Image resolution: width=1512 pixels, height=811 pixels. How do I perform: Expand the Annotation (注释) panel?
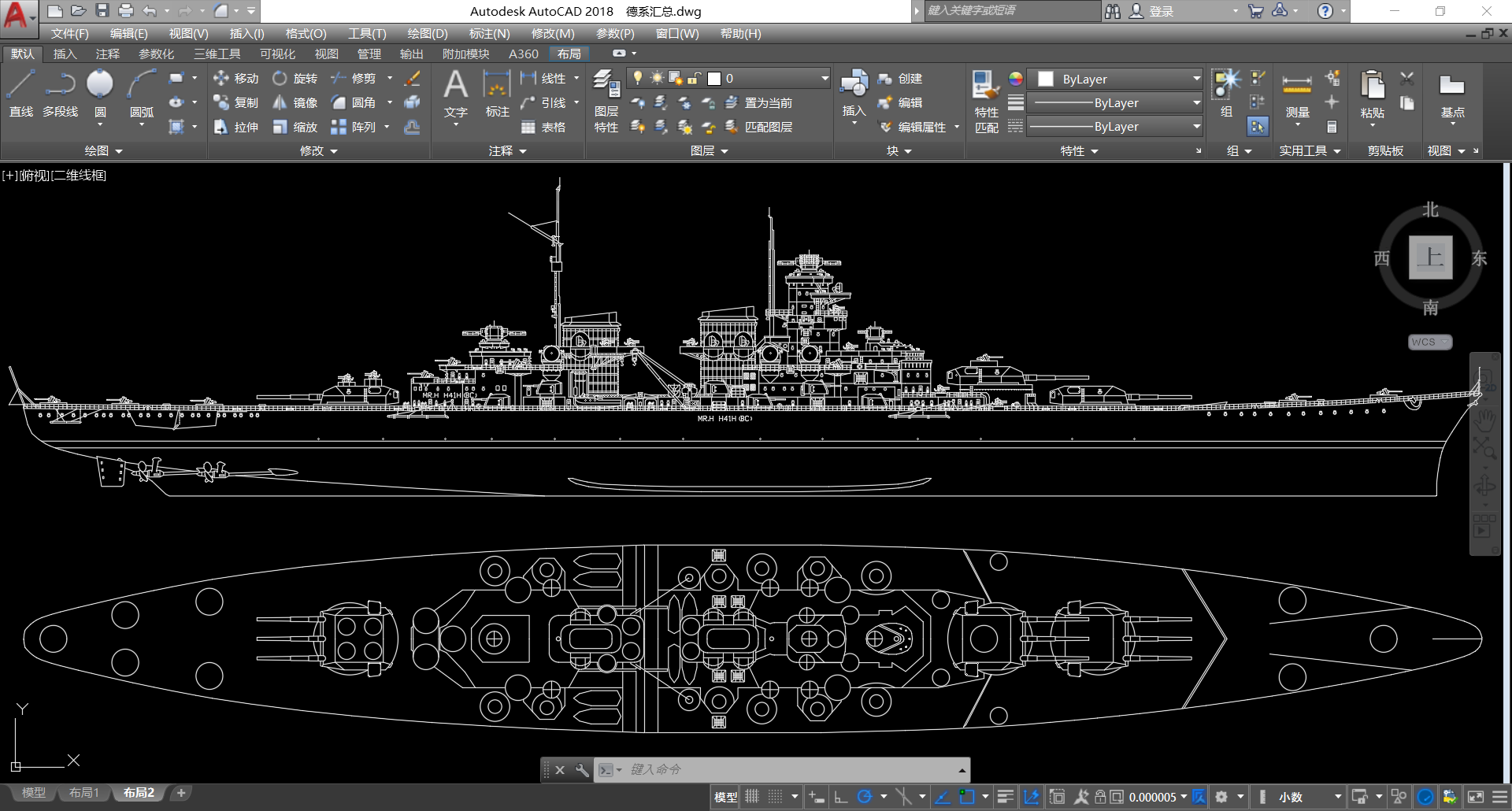[508, 150]
